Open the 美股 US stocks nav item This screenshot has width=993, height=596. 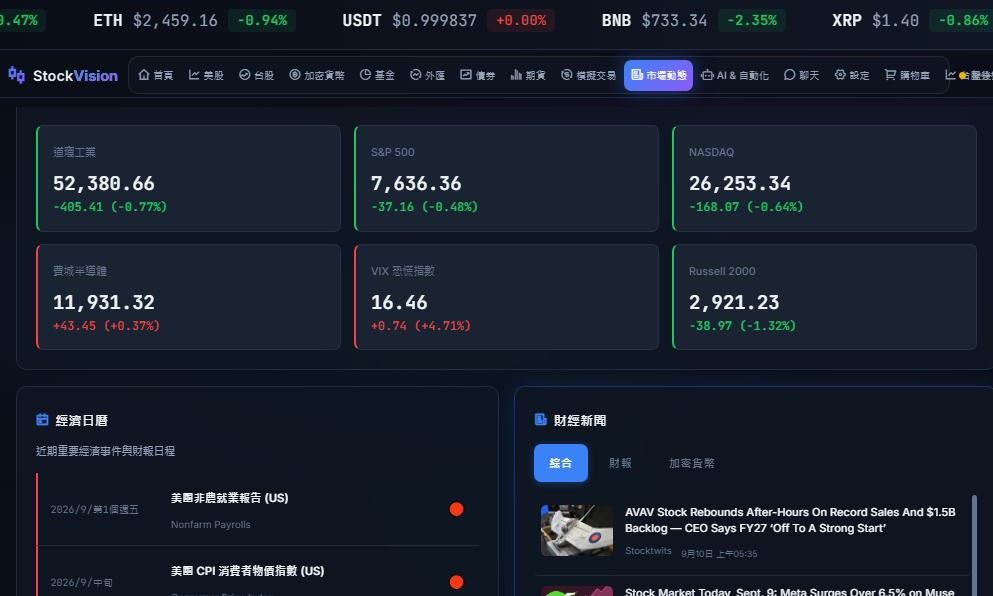[206, 75]
